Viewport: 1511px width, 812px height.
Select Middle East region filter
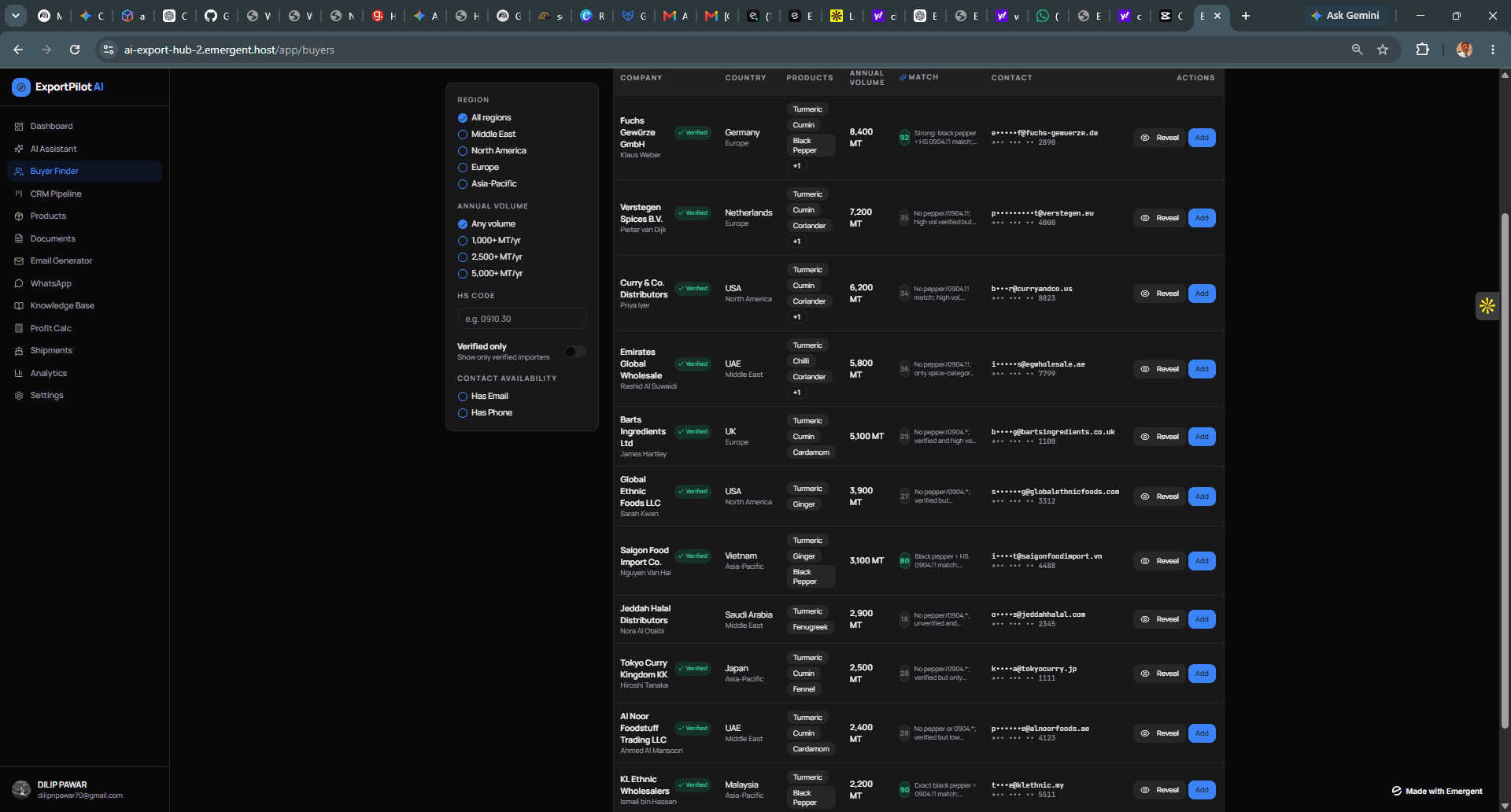click(x=463, y=135)
